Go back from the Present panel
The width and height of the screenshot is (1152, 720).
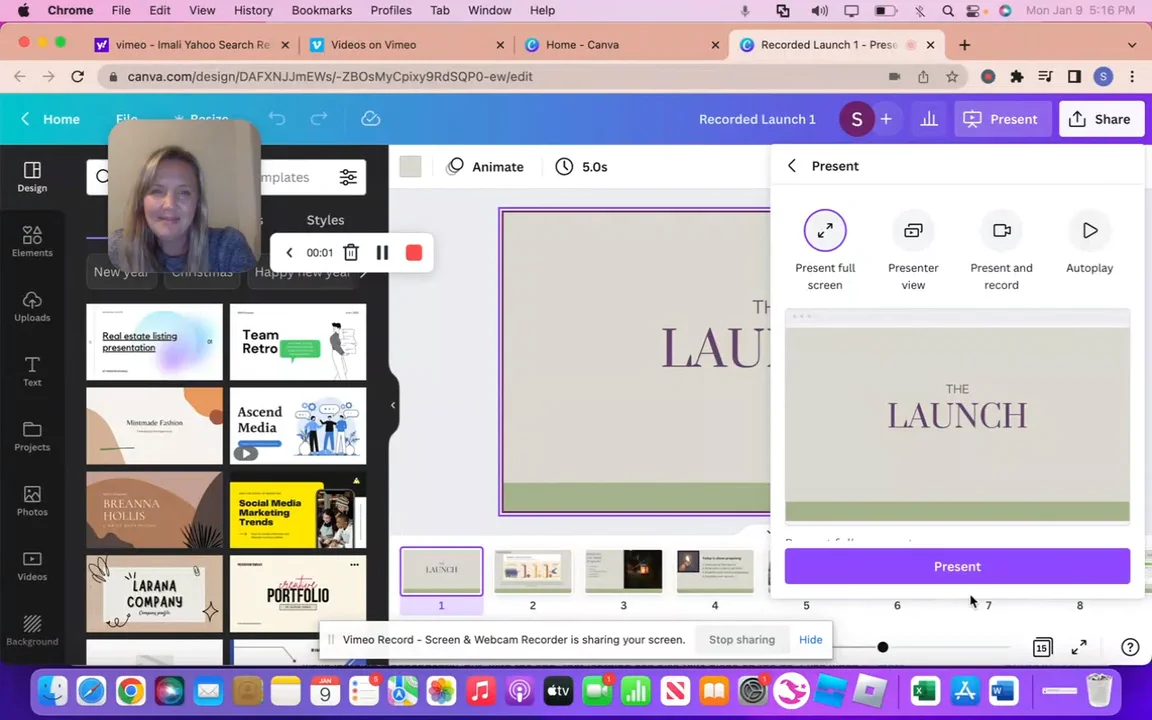pyautogui.click(x=792, y=166)
